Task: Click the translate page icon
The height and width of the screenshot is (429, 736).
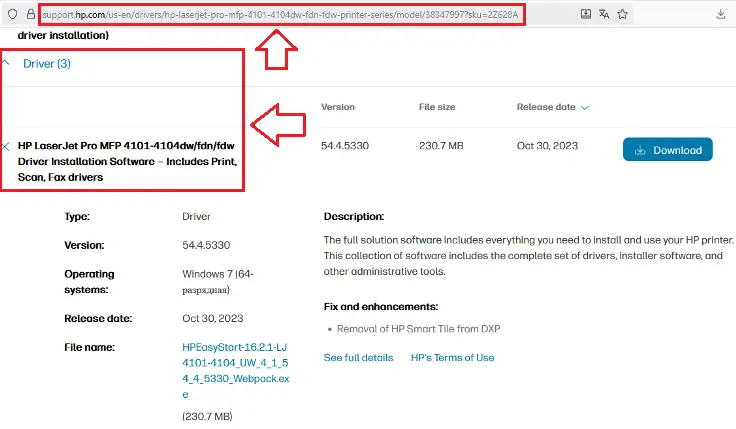Action: (x=604, y=15)
